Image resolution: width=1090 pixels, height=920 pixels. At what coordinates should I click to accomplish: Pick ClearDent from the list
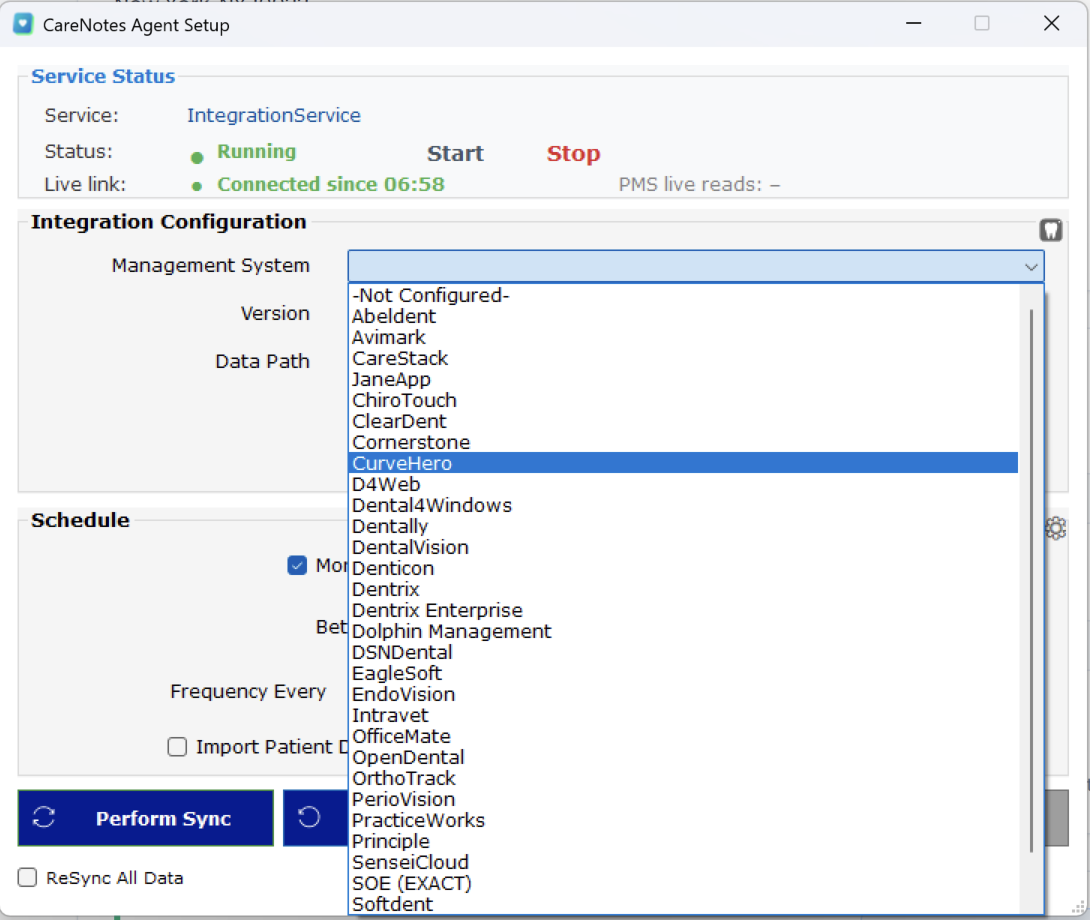pos(683,421)
